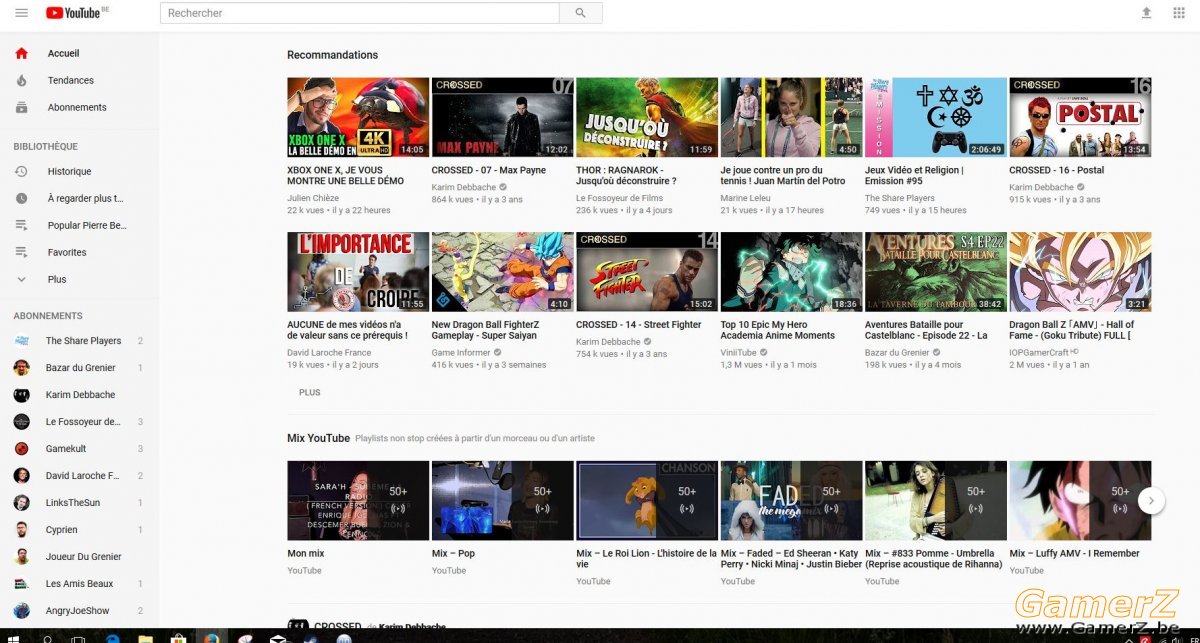Play the Dragon Ball FighterZ Super Saiyan thumbnail
The height and width of the screenshot is (643, 1200).
pos(503,272)
